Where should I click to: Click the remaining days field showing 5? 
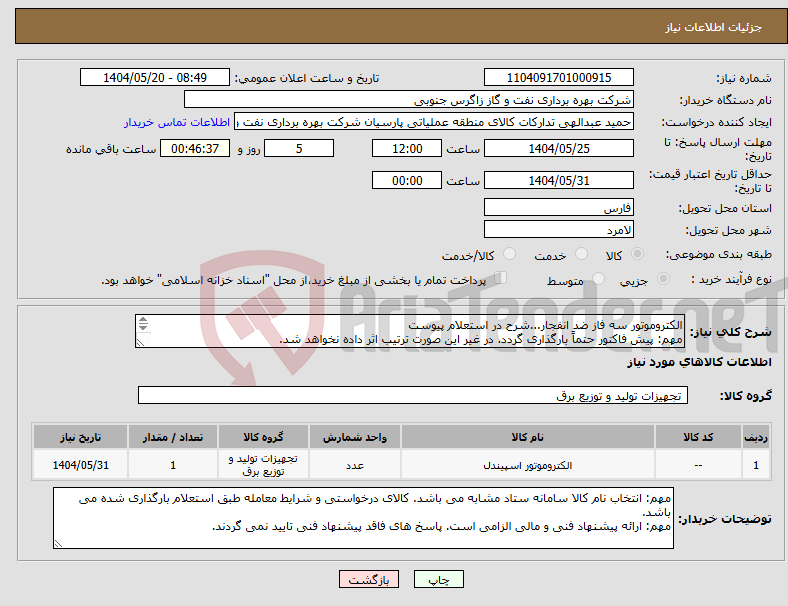(299, 148)
